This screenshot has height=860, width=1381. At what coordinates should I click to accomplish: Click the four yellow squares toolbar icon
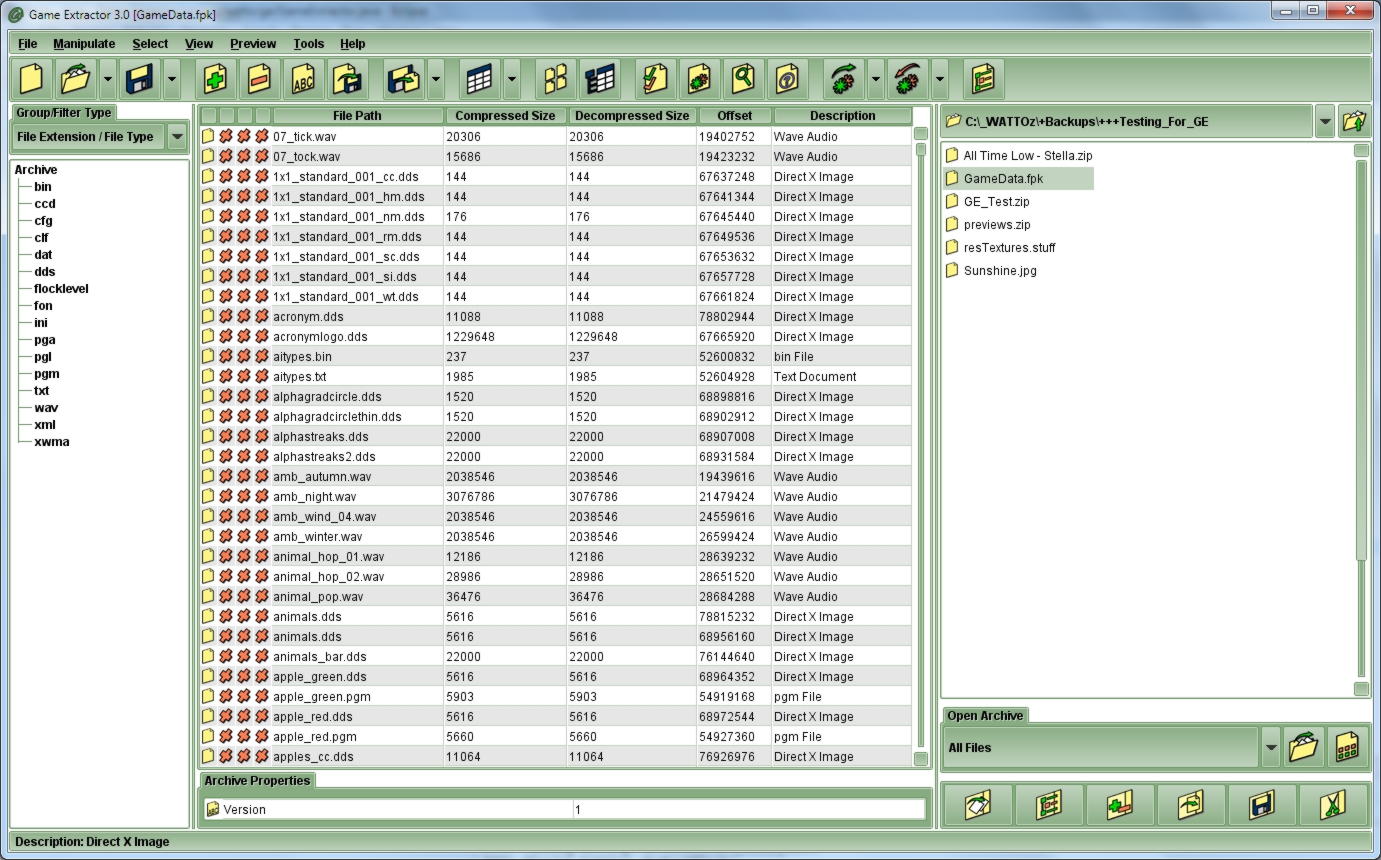555,79
